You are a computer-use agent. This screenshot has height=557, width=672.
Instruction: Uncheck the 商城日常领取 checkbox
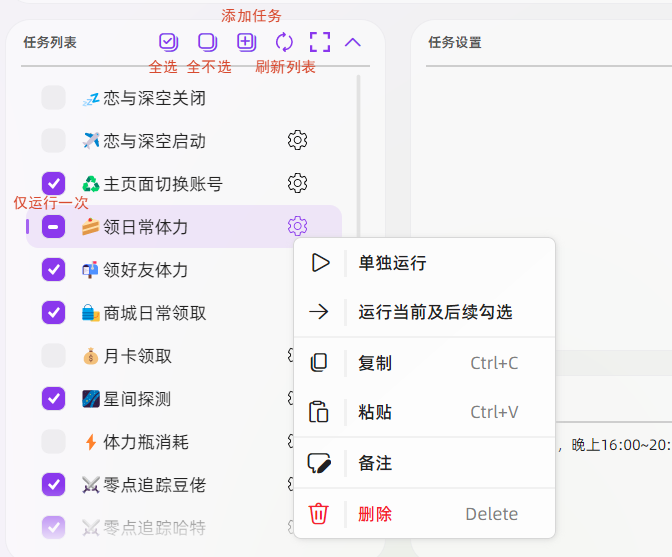[x=54, y=312]
